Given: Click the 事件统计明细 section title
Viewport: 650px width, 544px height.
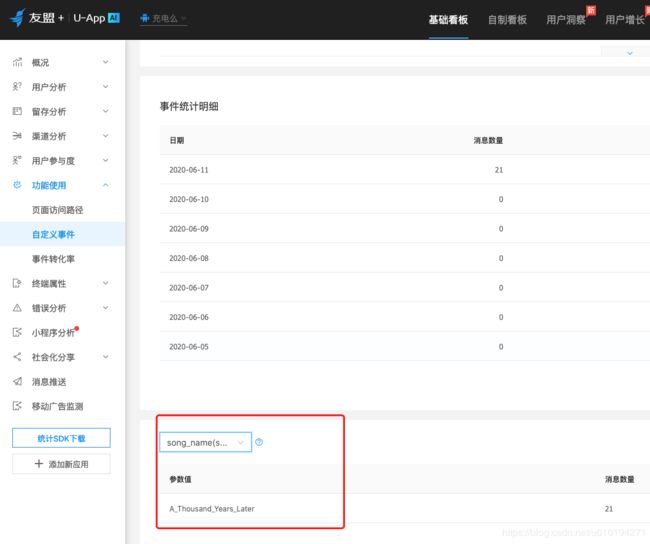Looking at the screenshot, I should 189,107.
